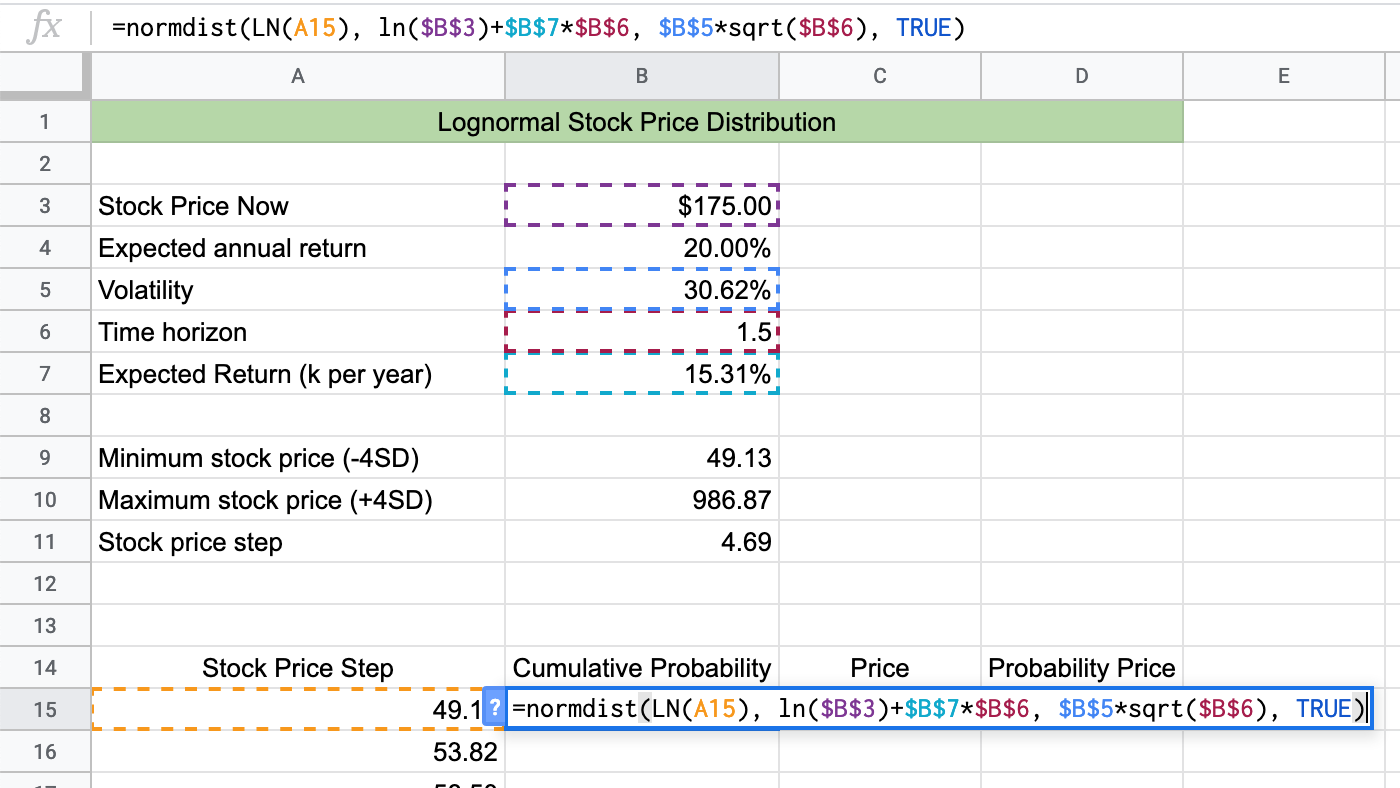Select row 11 header
Image resolution: width=1400 pixels, height=788 pixels.
point(45,542)
